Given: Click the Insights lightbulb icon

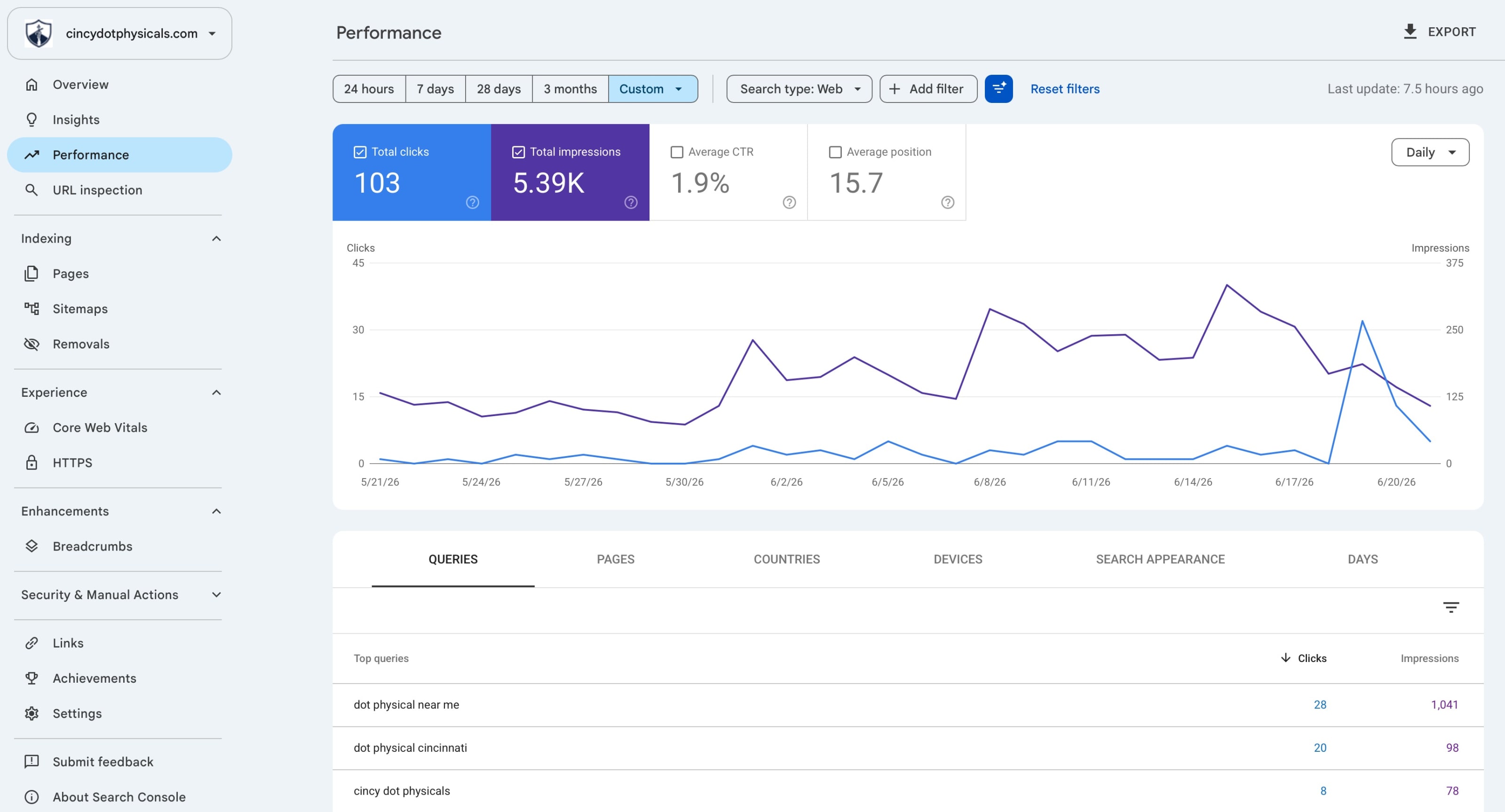Looking at the screenshot, I should 32,120.
